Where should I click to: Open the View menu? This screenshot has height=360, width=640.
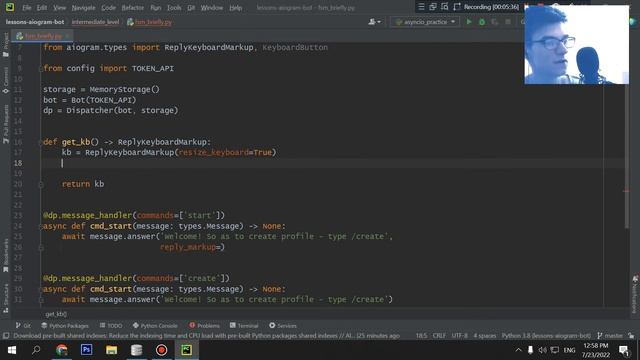click(x=60, y=8)
